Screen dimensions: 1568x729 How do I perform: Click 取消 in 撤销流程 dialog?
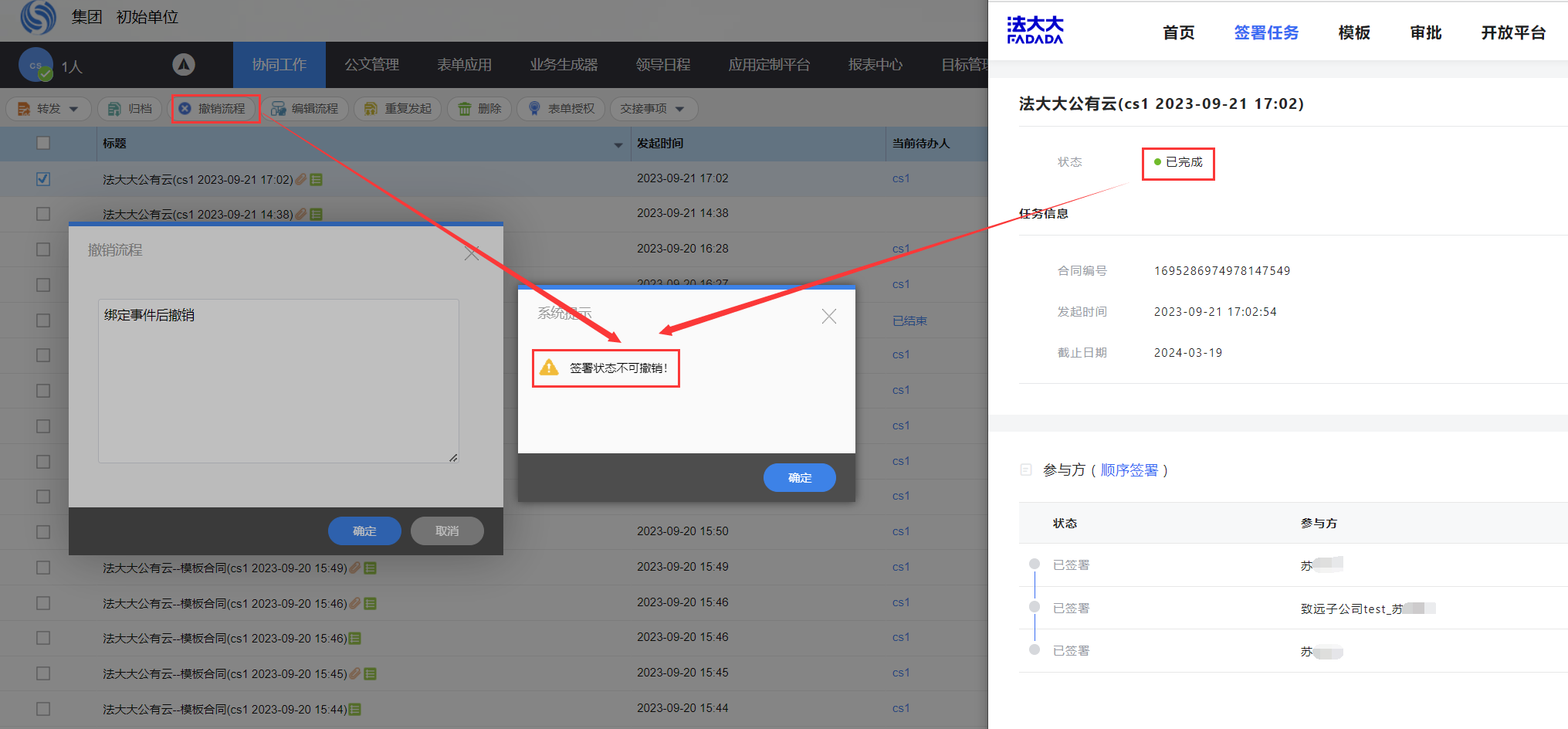(x=447, y=531)
